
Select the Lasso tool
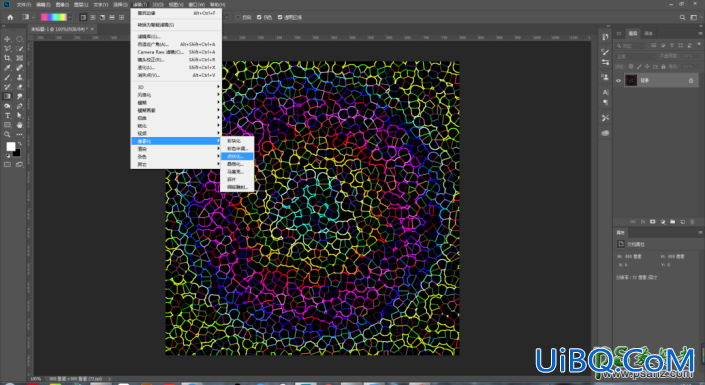(x=7, y=49)
